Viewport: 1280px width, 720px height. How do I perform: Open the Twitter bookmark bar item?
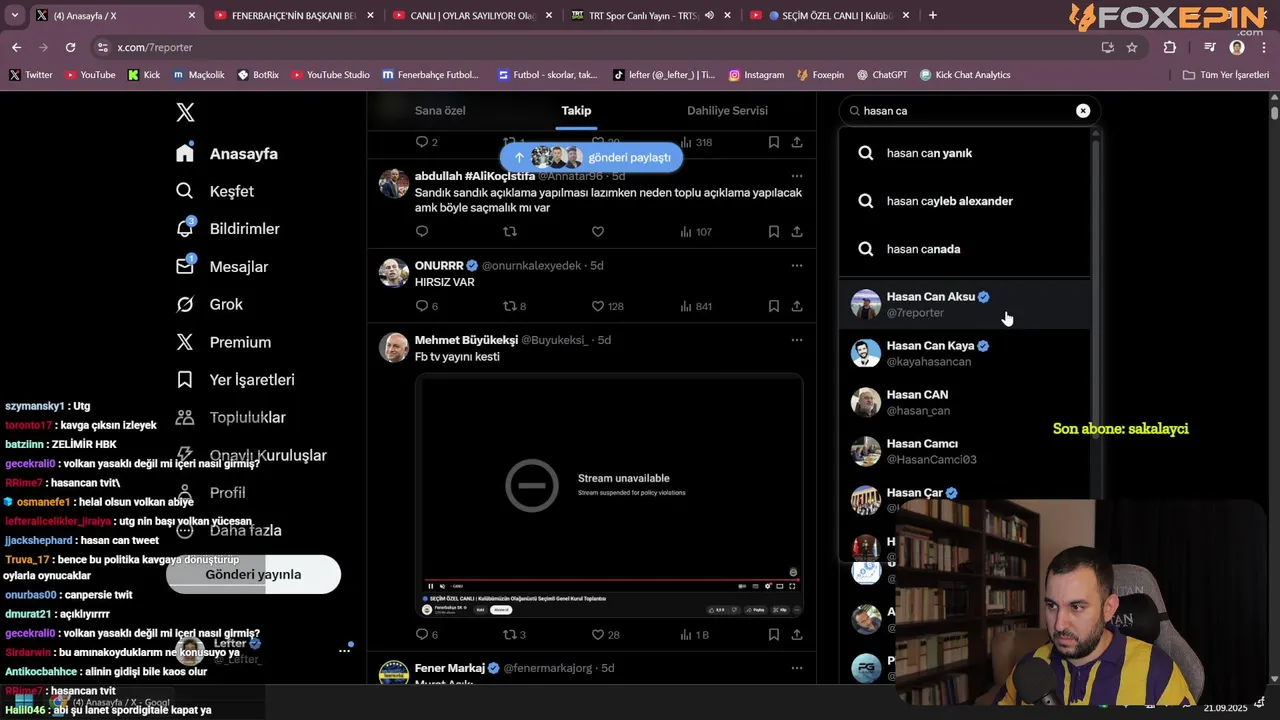pos(30,75)
